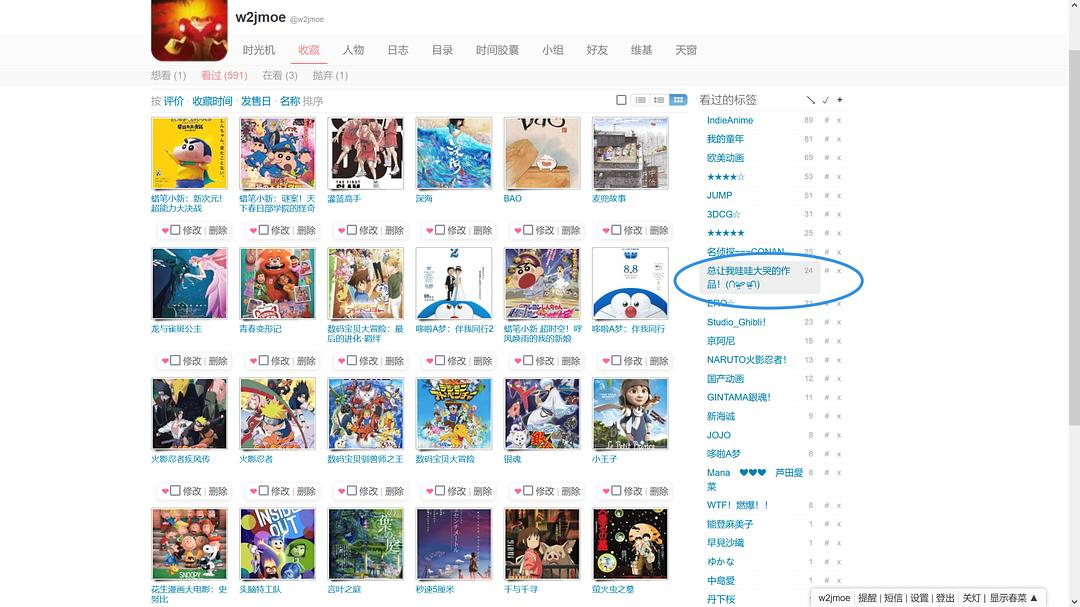The image size is (1080, 607).
Task: Click the plus icon beside 看过的标签
Action: (x=840, y=100)
